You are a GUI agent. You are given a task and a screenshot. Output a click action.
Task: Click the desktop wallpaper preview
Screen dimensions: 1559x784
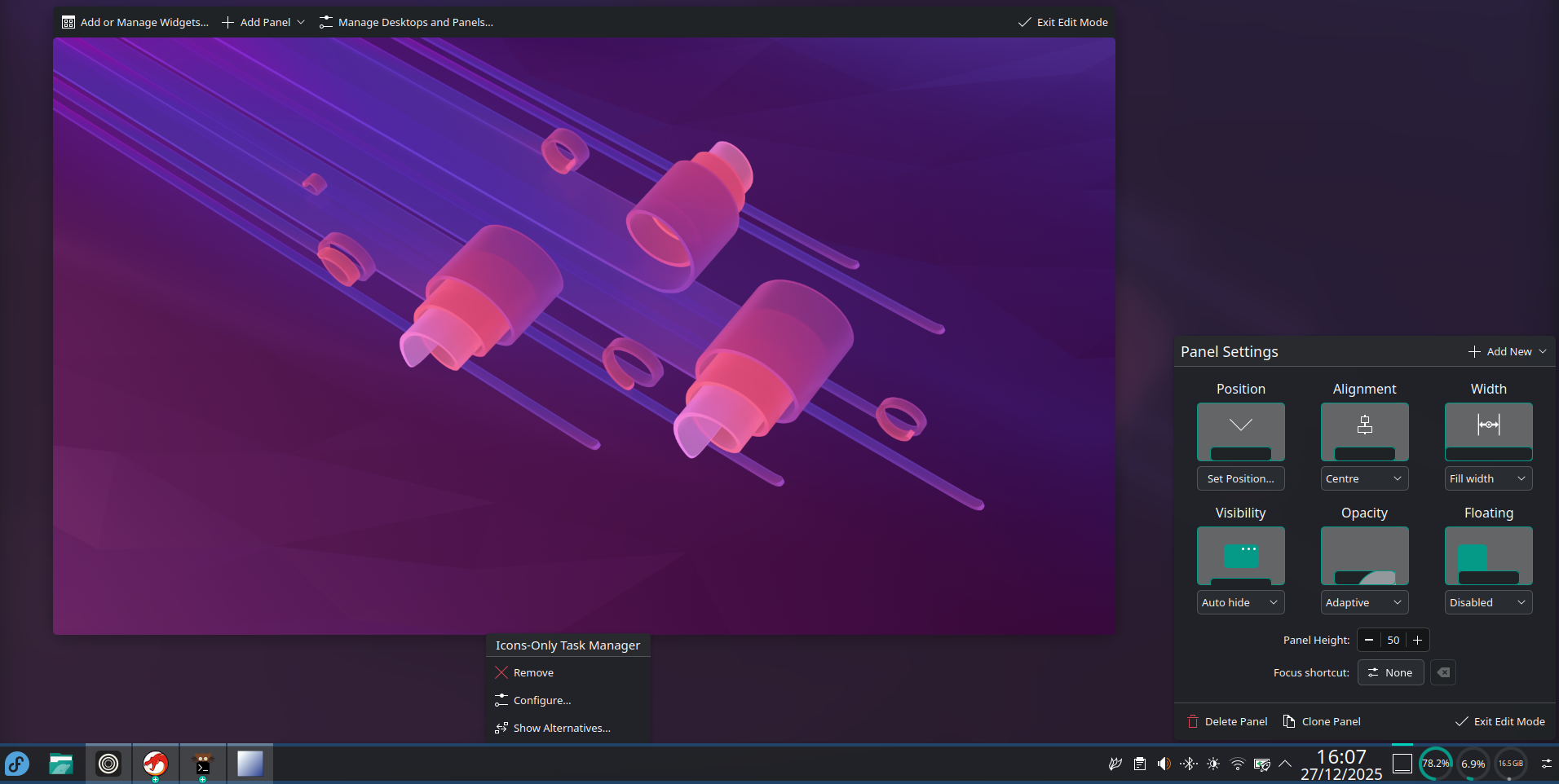point(584,336)
